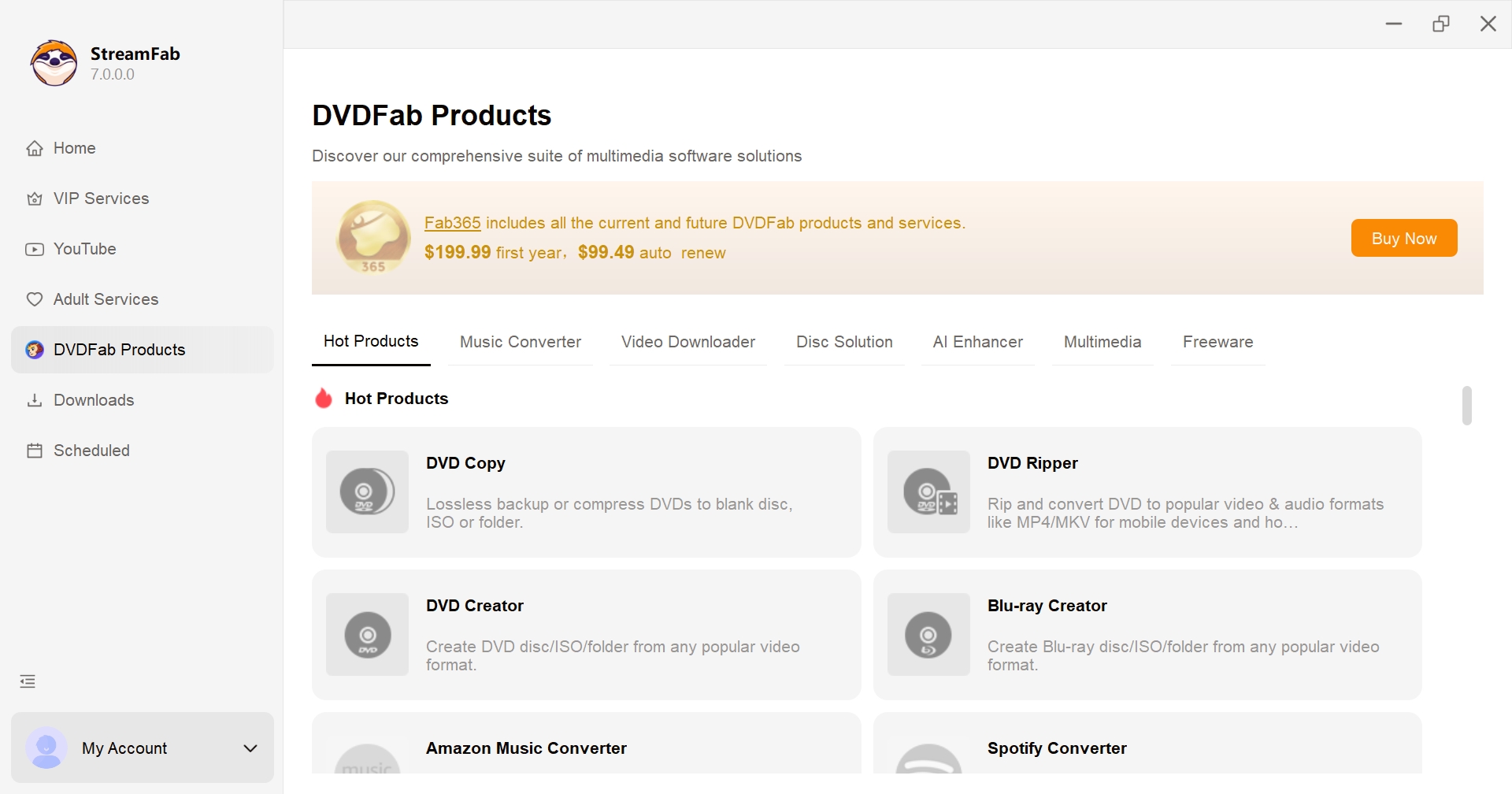Image resolution: width=1512 pixels, height=794 pixels.
Task: Click the StreamFab sloth logo
Action: coord(52,62)
